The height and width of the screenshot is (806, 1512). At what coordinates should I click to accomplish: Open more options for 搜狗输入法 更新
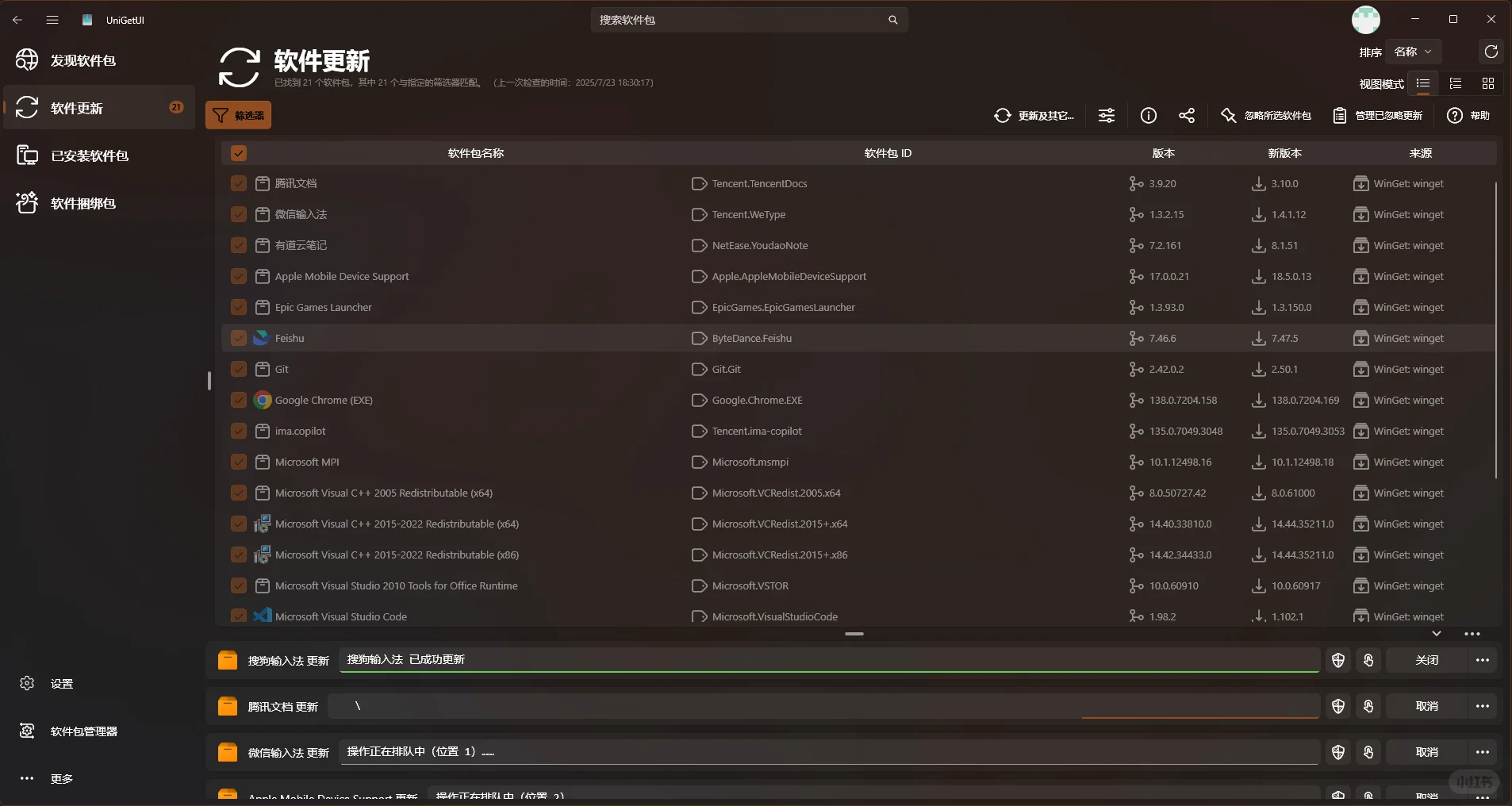(x=1483, y=660)
